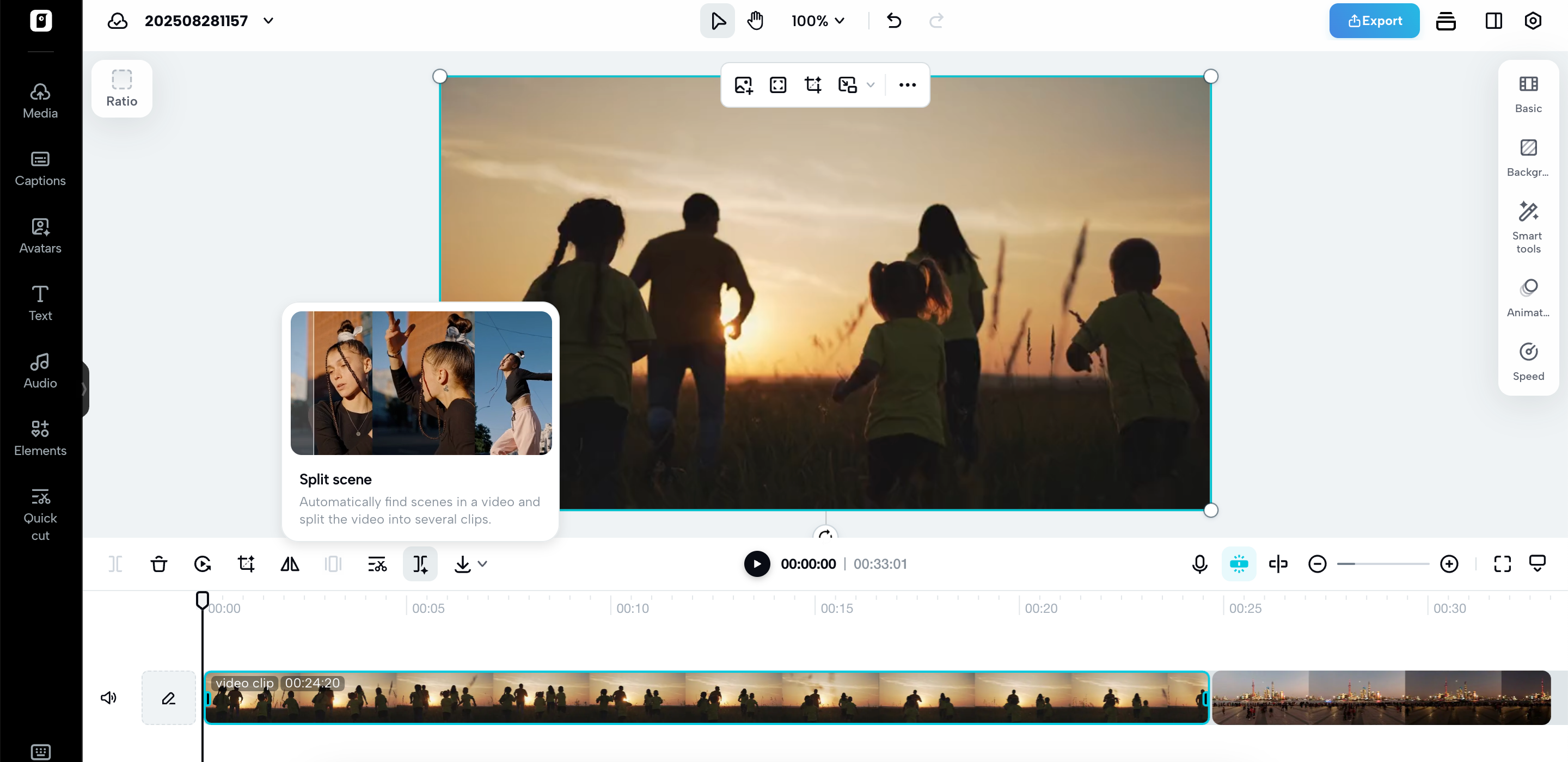
Task: Select the hand pan tool
Action: tap(755, 21)
